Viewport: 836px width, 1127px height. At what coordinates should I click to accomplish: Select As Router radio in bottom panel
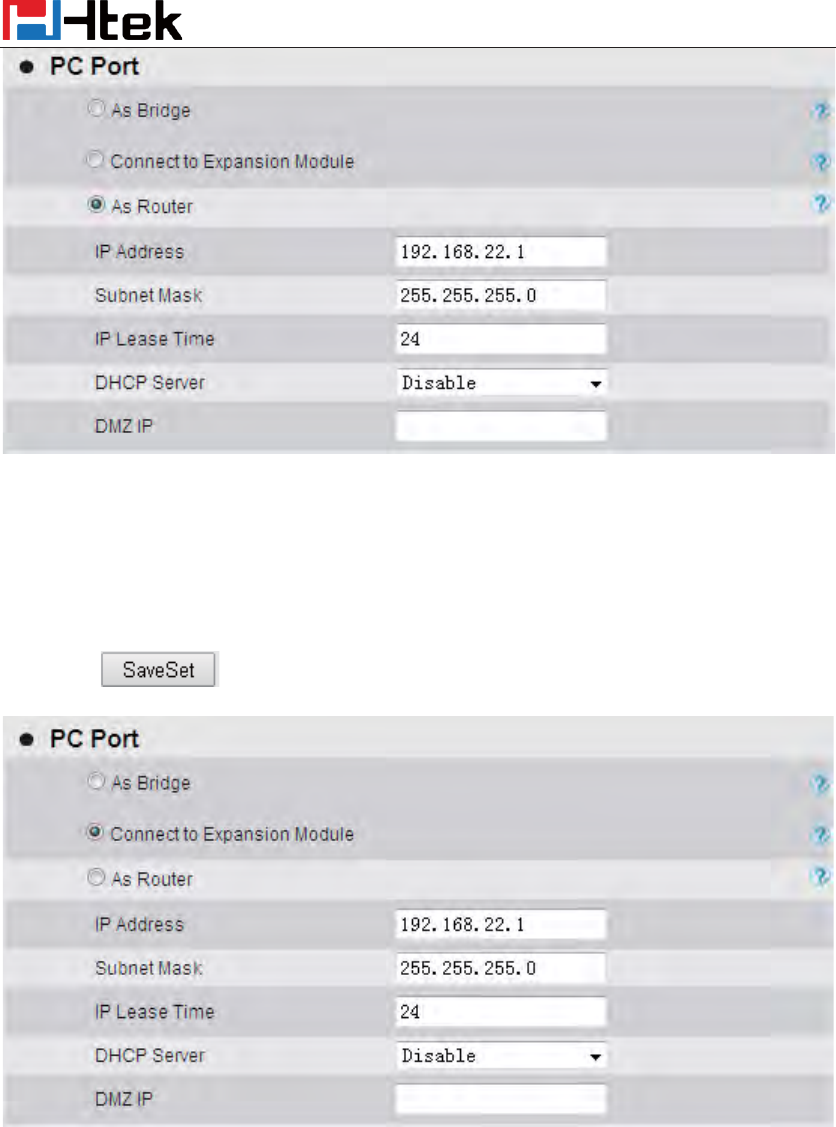tap(96, 879)
